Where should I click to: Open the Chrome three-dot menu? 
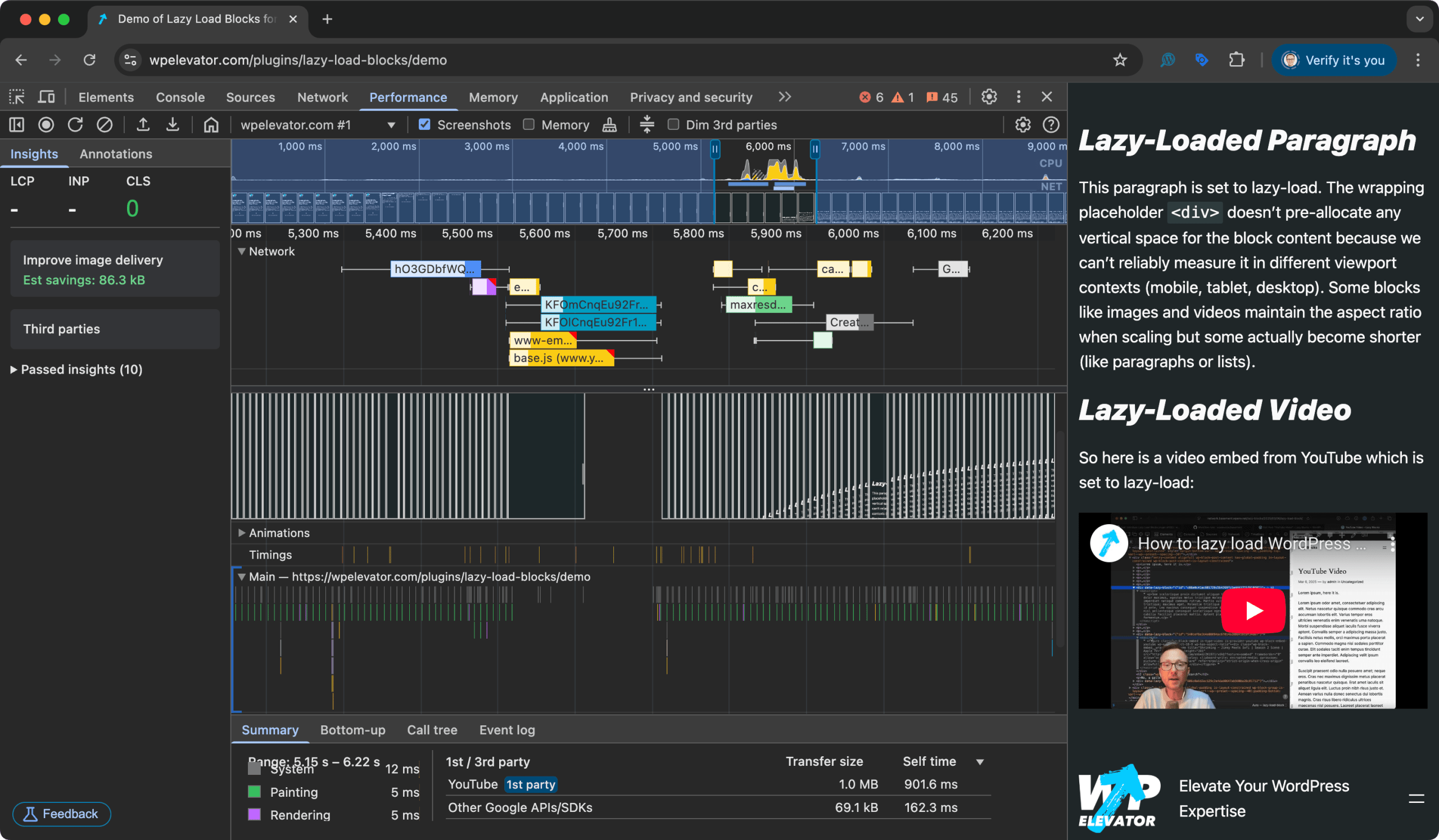point(1418,60)
